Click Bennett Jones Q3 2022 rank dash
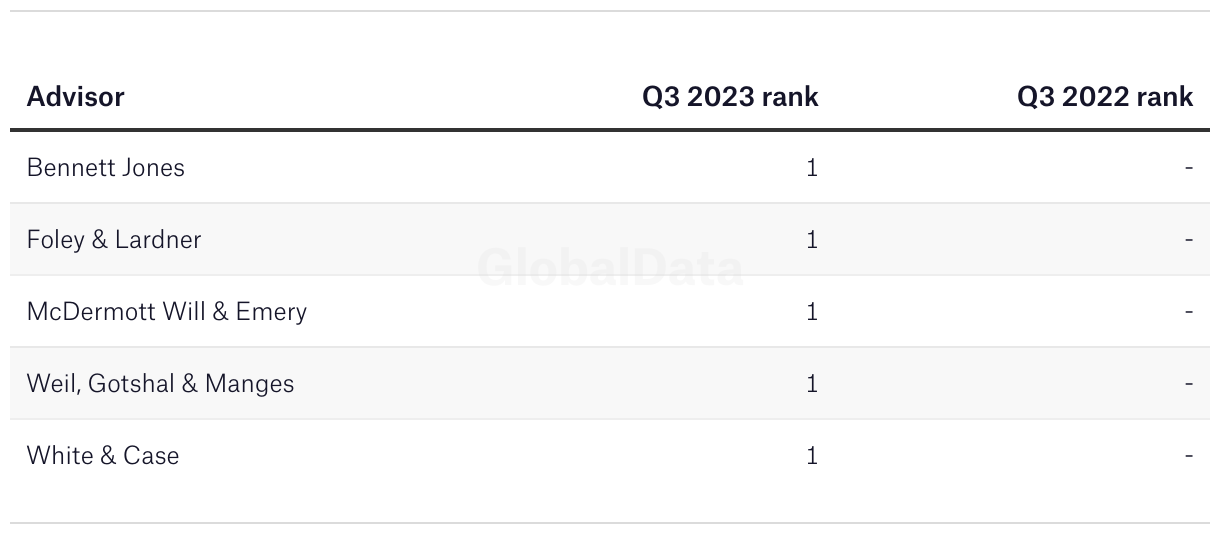Screen dimensions: 1220x534 (x=1189, y=168)
